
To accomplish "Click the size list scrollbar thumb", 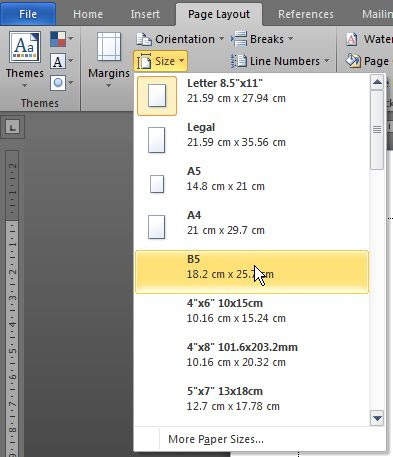I will 377,130.
